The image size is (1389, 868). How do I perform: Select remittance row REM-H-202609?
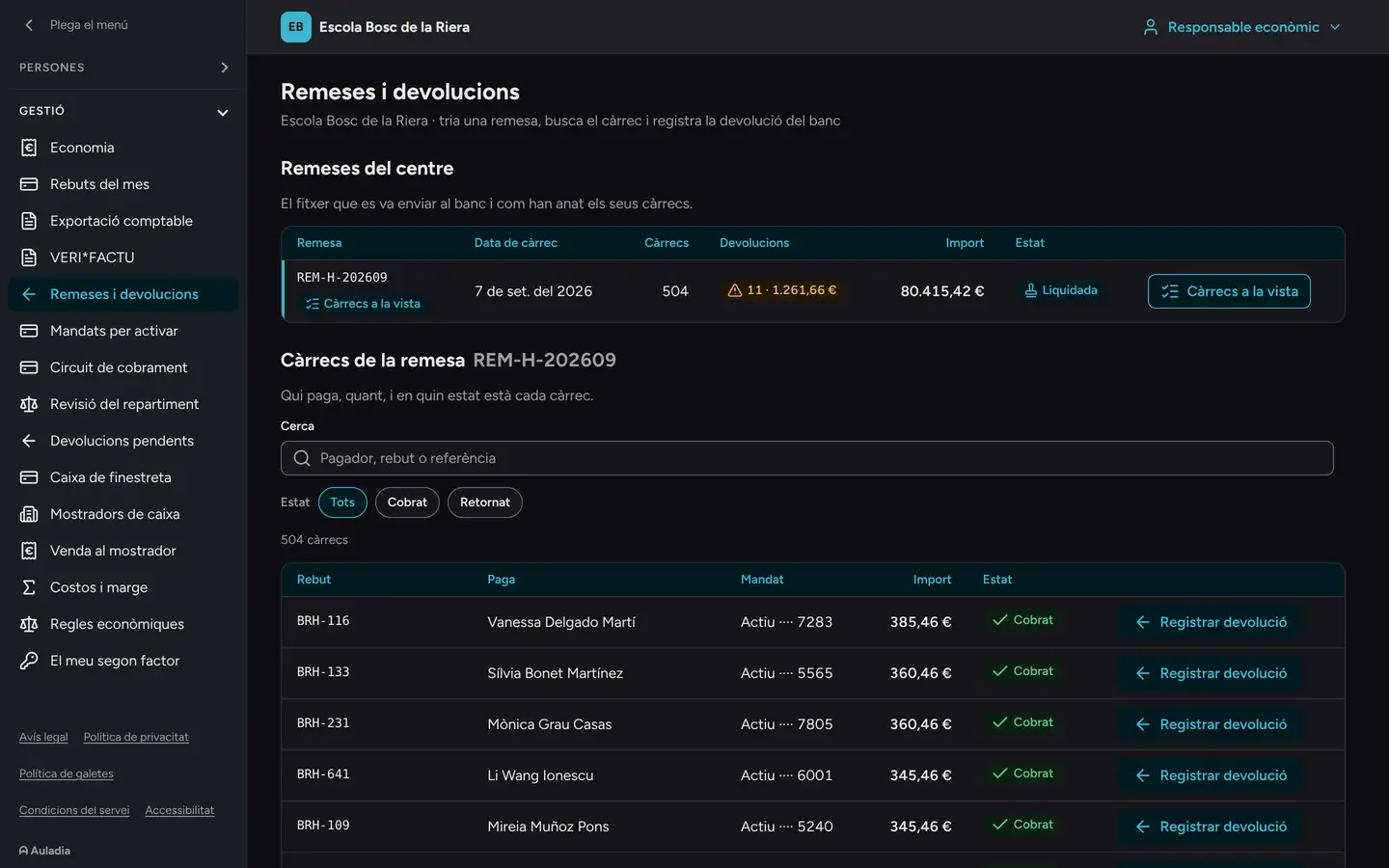812,291
